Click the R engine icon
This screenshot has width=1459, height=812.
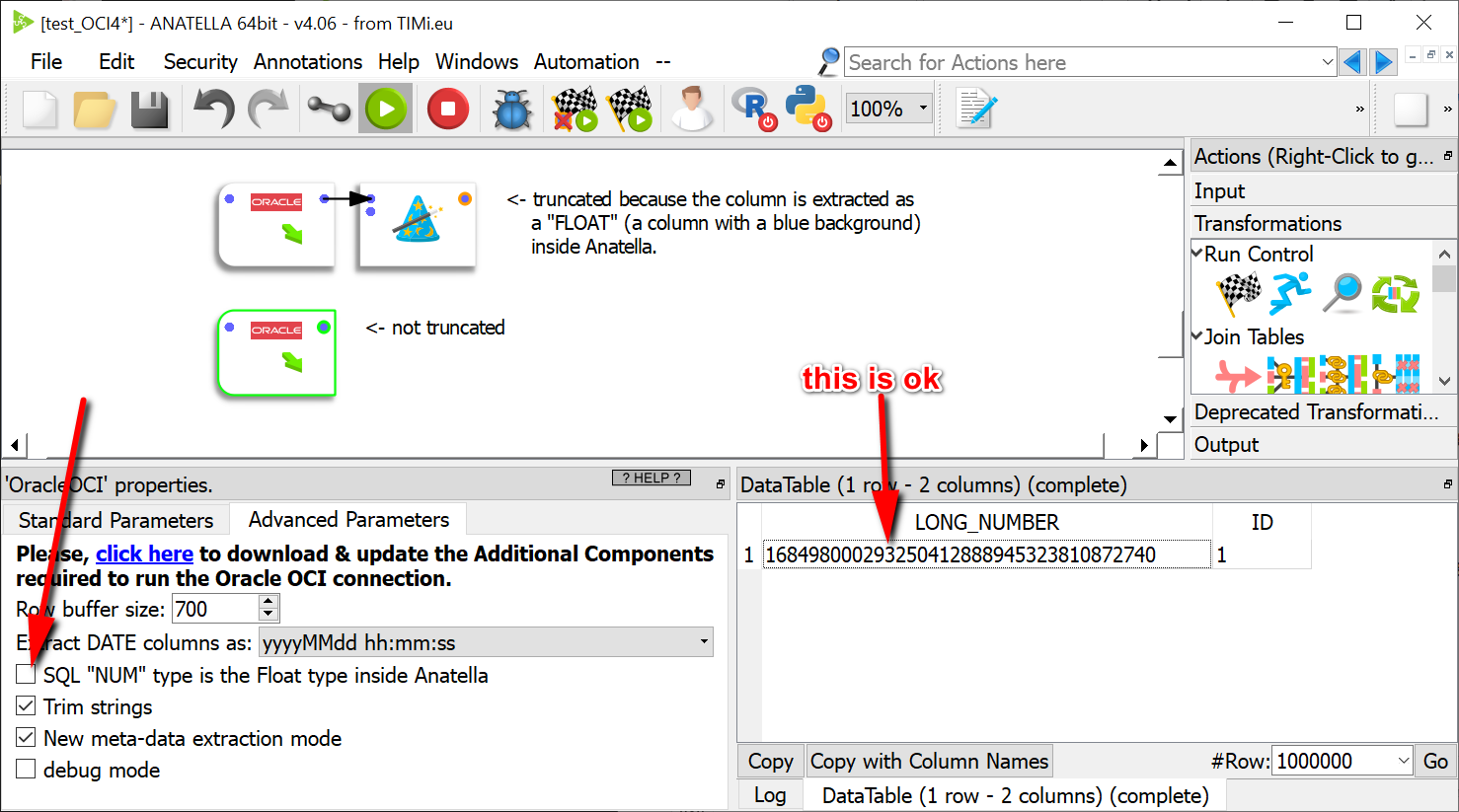[x=753, y=108]
